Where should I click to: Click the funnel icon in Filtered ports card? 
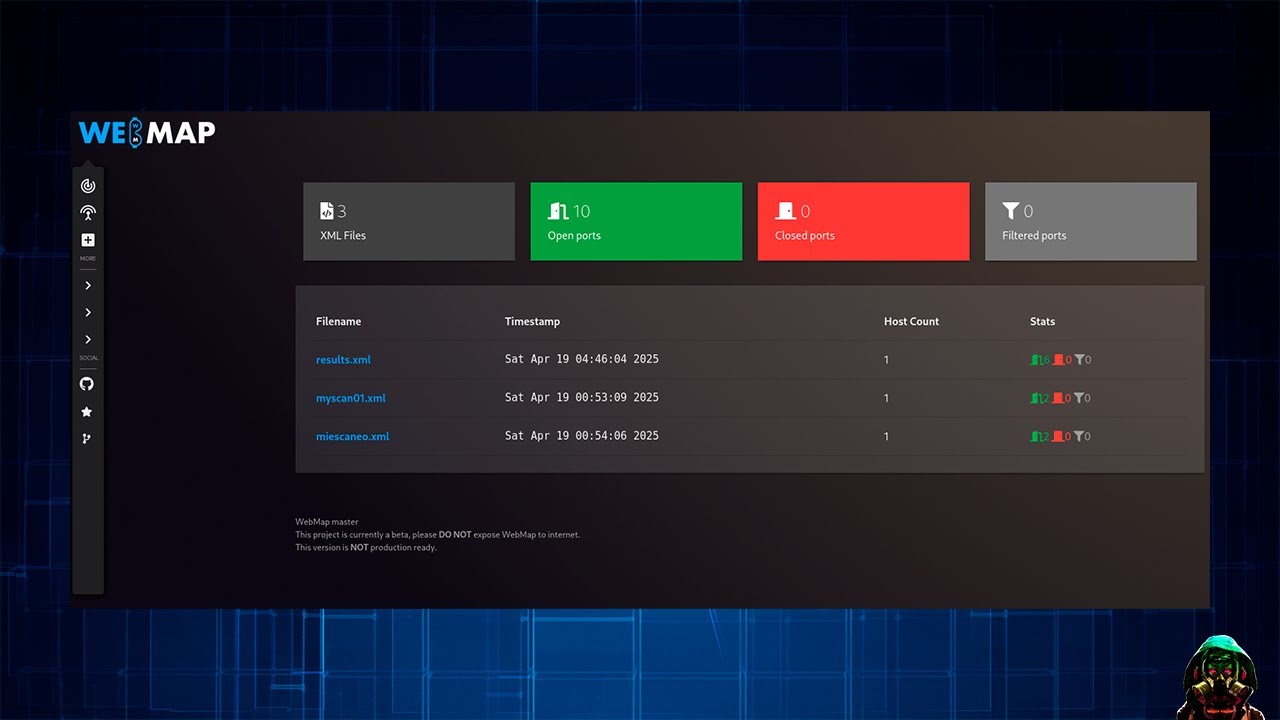coord(1011,211)
